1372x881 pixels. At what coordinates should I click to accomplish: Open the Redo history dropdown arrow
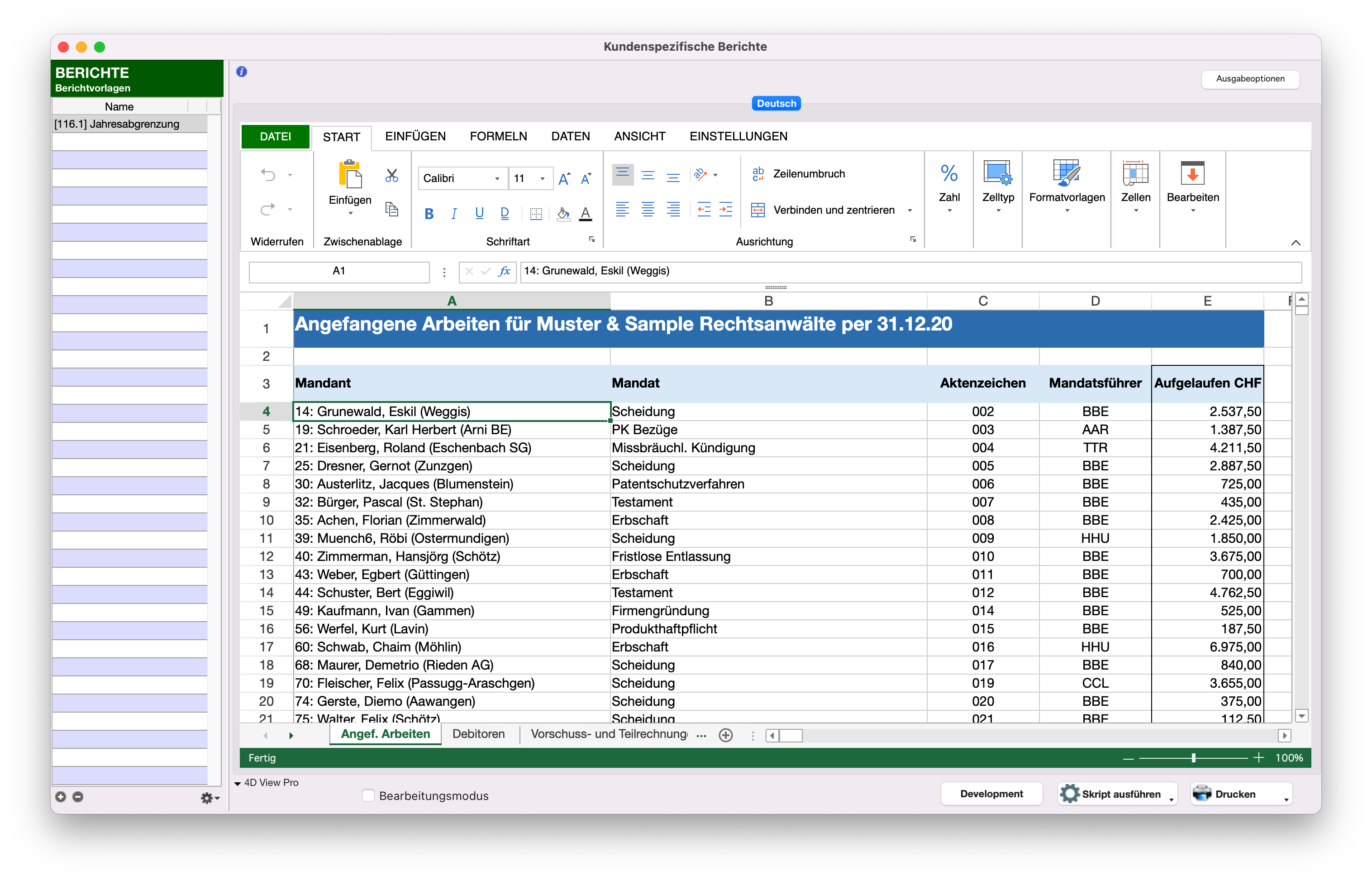click(290, 210)
